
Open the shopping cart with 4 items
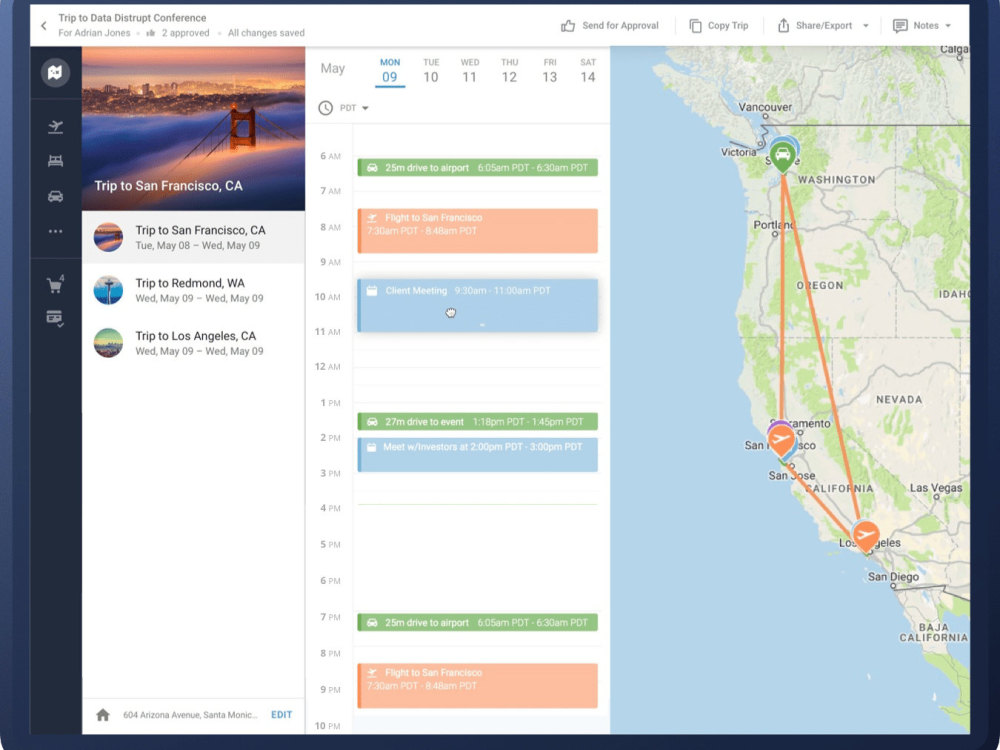[x=55, y=284]
